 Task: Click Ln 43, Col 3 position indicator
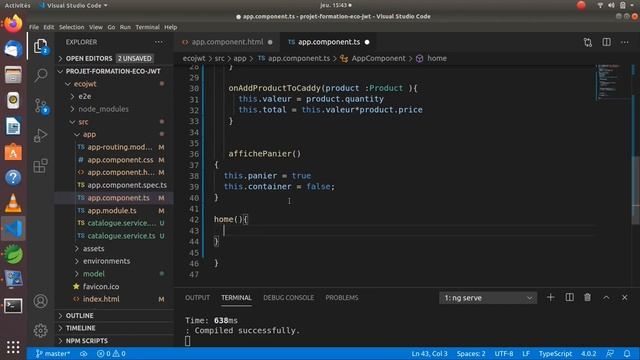click(429, 353)
